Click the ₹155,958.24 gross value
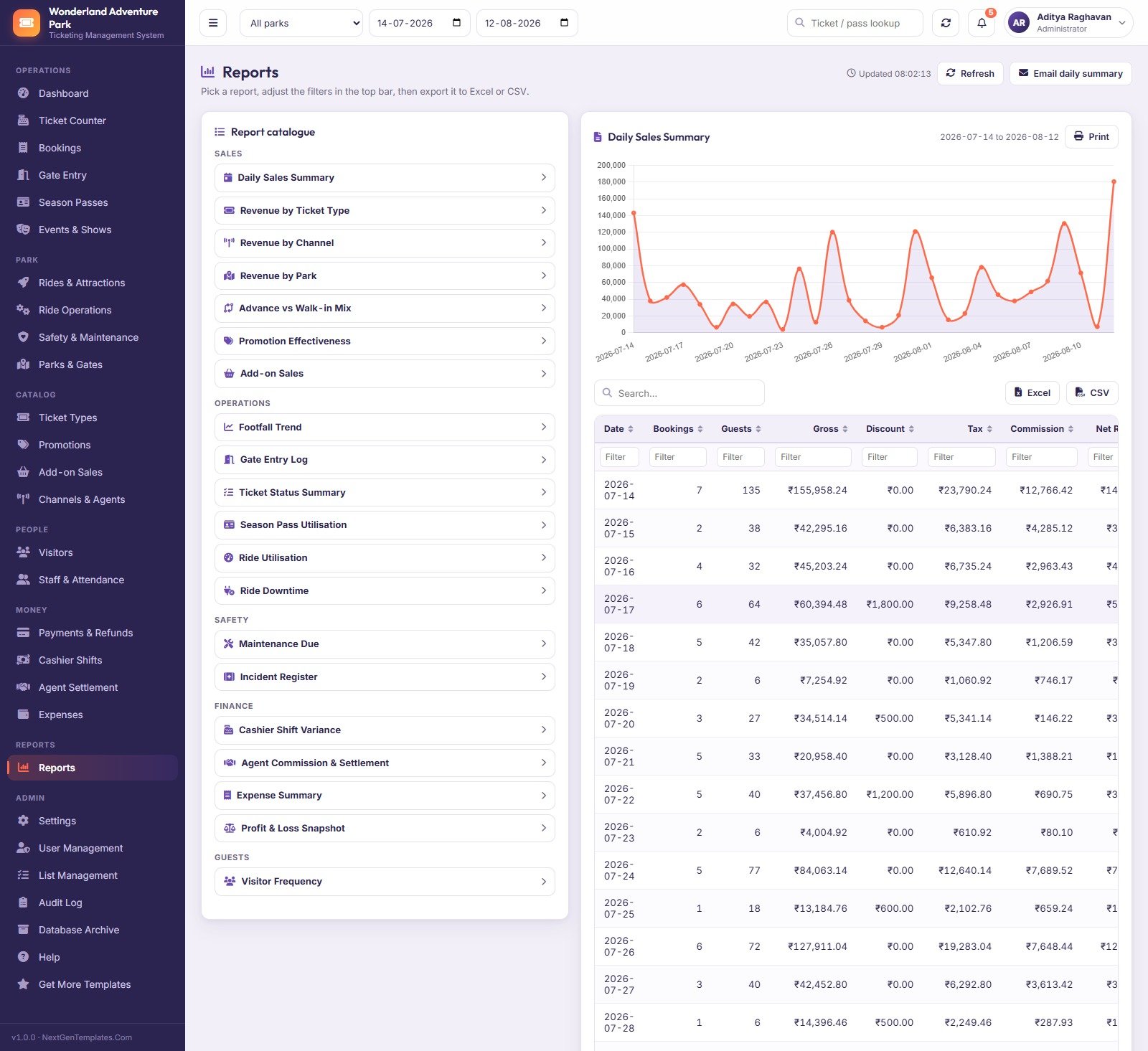The width and height of the screenshot is (1148, 1051). 817,490
